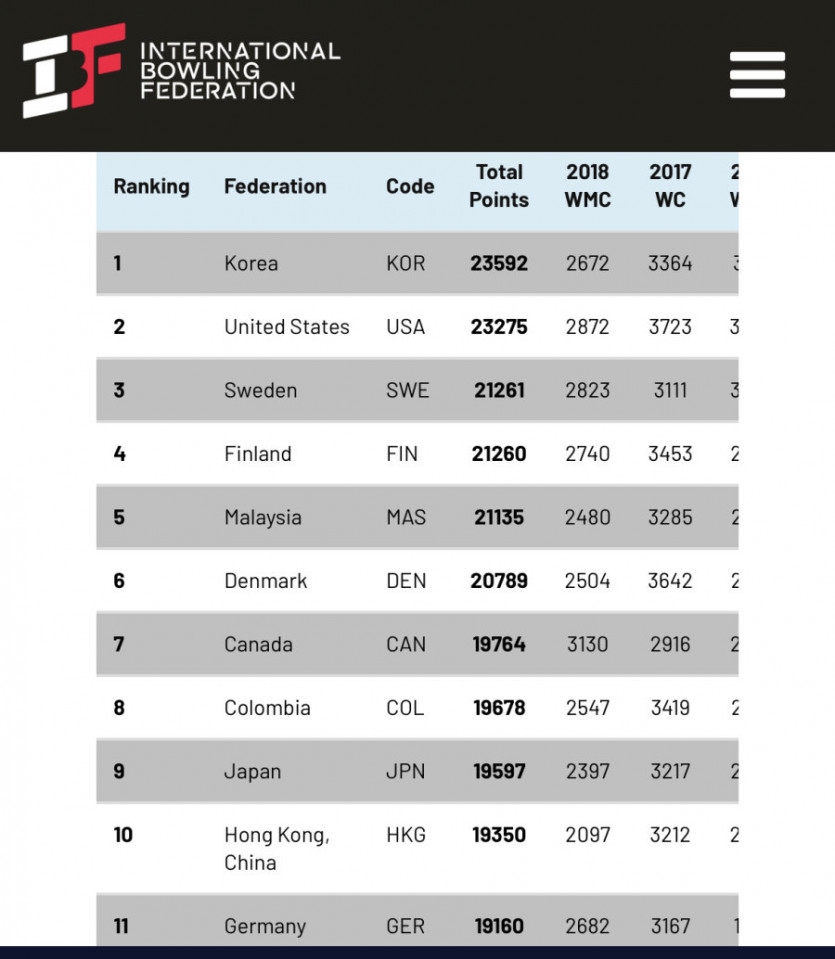Click Germany's total points 19160
This screenshot has width=835, height=959.
(499, 926)
